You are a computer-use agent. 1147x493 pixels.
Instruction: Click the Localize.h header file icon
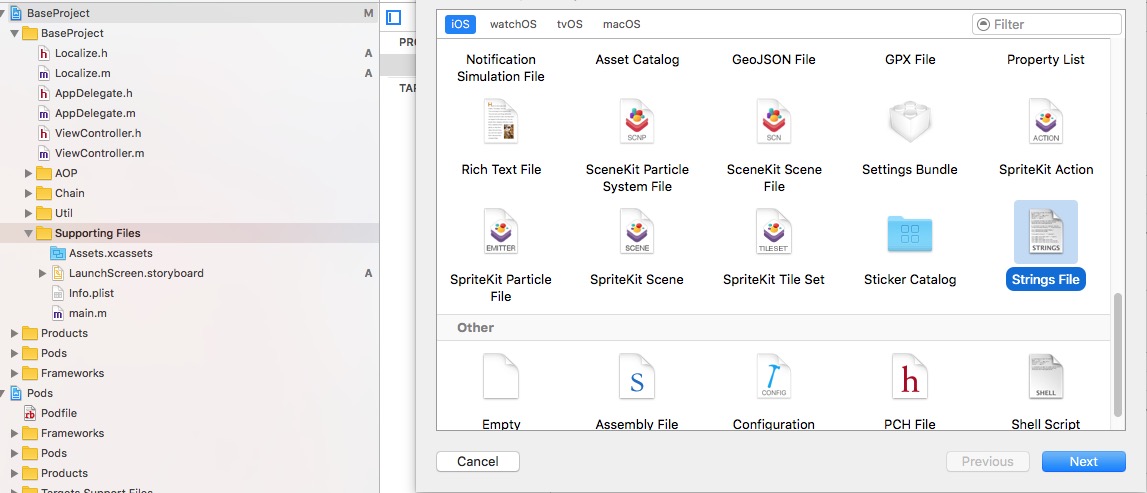[44, 53]
